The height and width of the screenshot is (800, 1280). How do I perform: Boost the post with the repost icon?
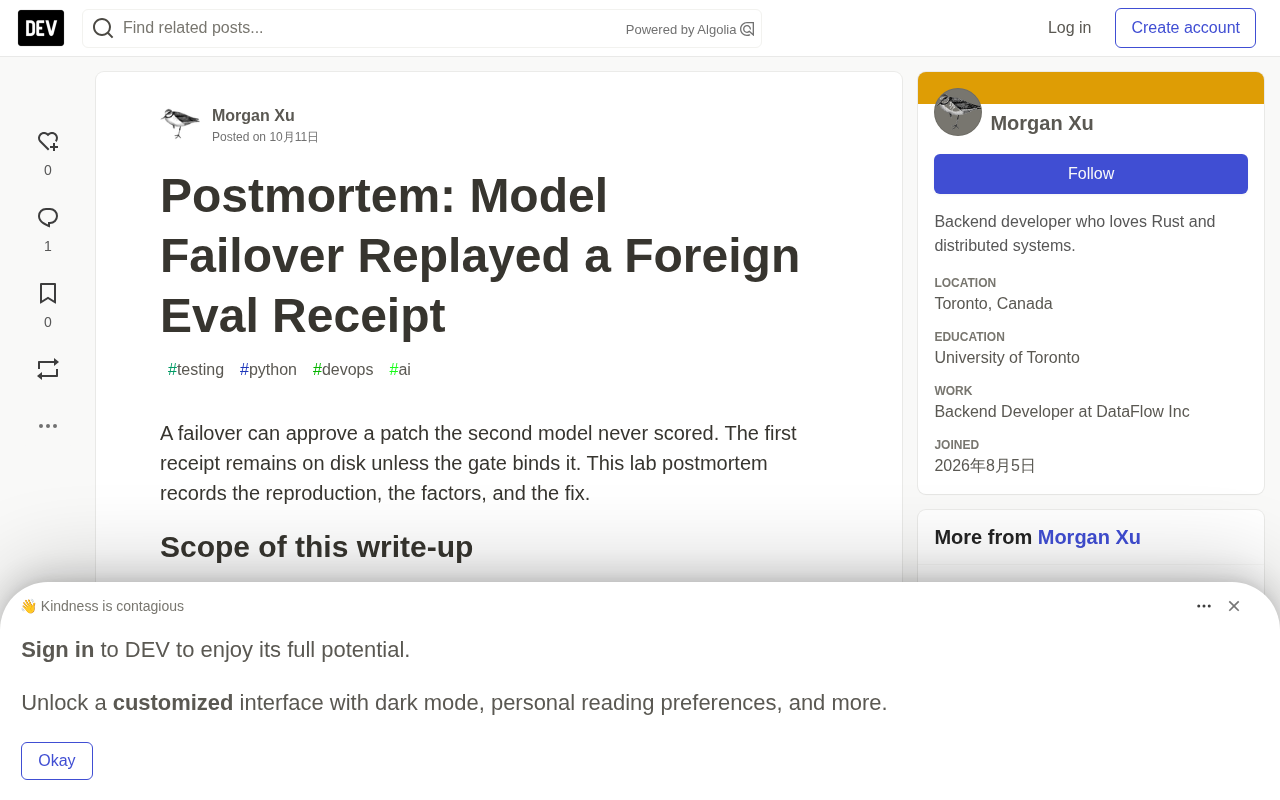[48, 369]
